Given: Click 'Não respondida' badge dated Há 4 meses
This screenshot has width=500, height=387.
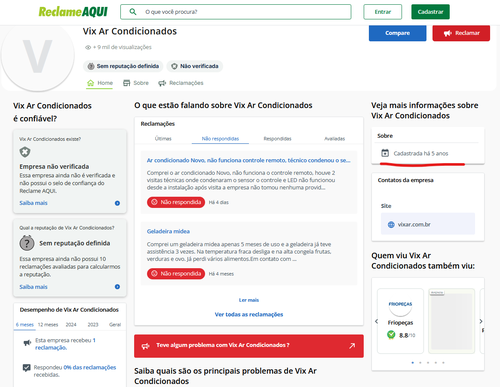Looking at the screenshot, I should (176, 274).
